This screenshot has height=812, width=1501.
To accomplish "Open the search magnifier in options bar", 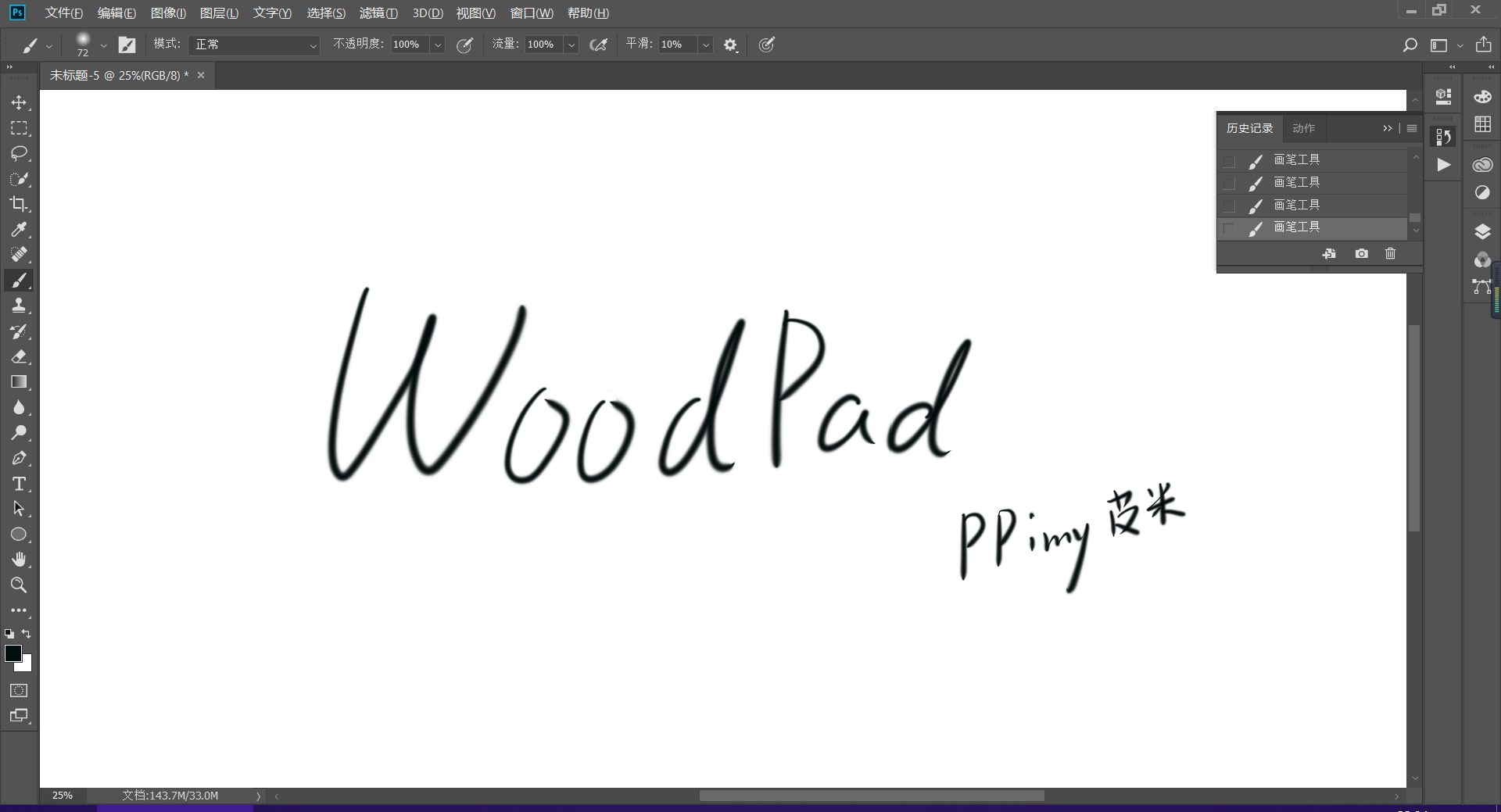I will pyautogui.click(x=1410, y=45).
